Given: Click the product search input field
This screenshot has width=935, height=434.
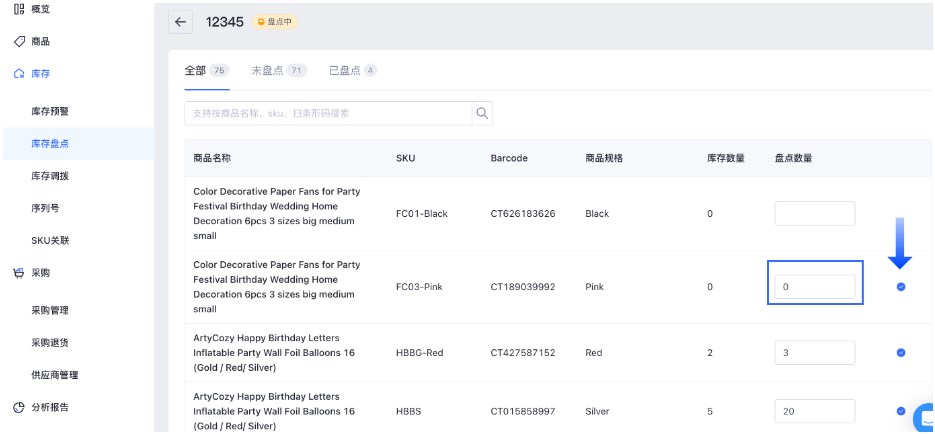Looking at the screenshot, I should pos(328,113).
